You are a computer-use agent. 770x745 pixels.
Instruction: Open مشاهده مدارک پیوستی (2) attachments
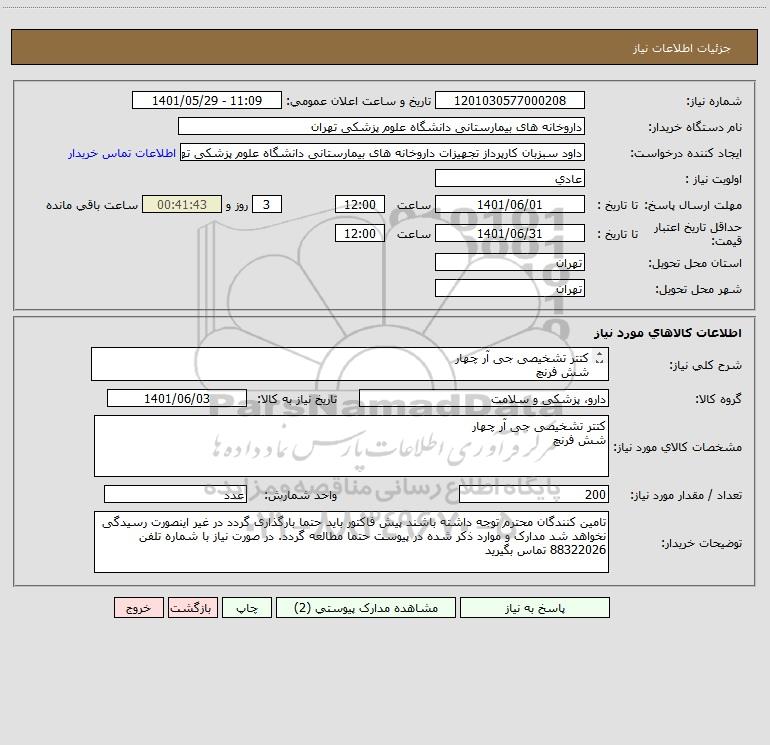point(366,607)
